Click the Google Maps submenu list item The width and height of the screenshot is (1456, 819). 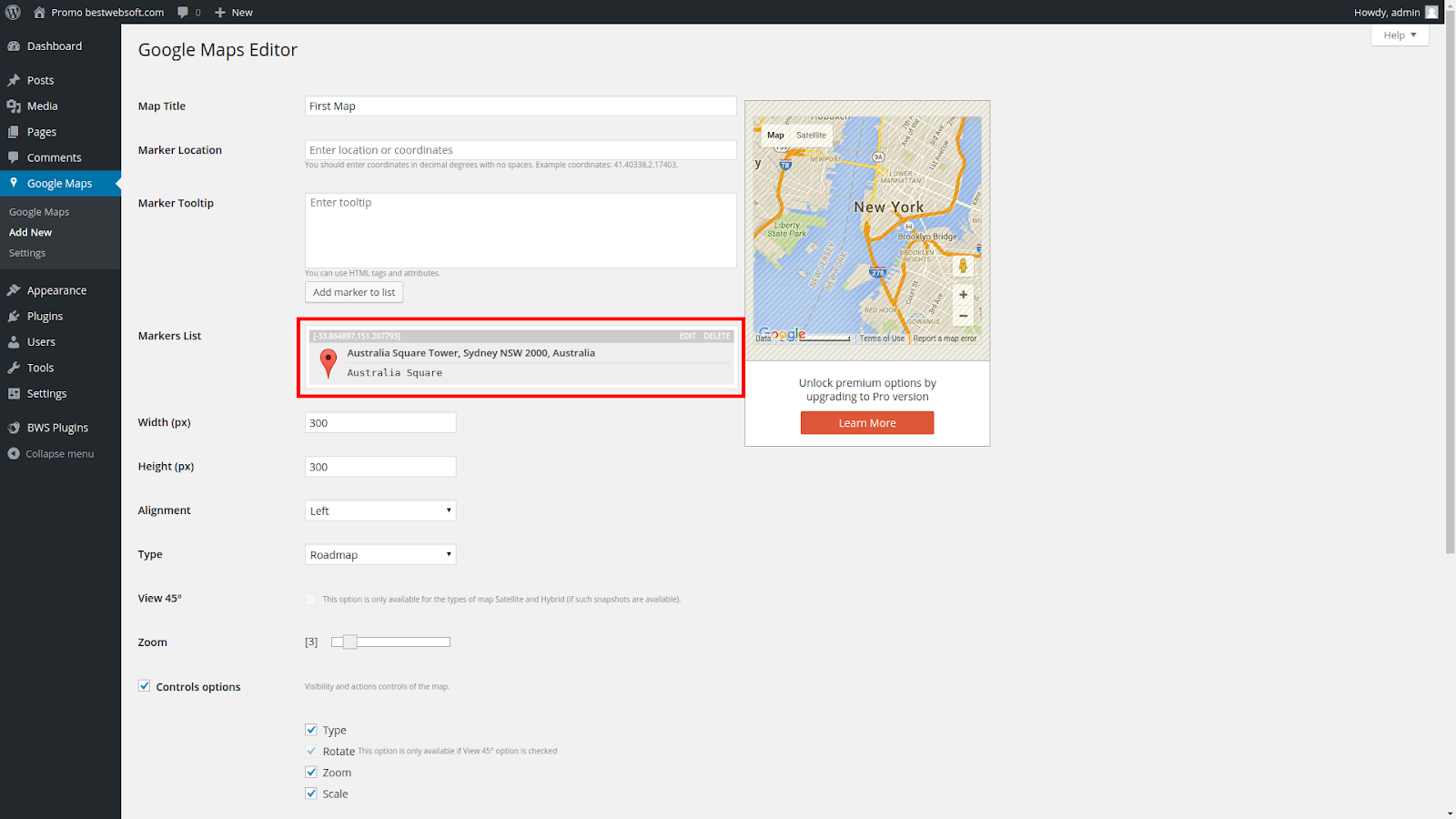[x=39, y=212]
